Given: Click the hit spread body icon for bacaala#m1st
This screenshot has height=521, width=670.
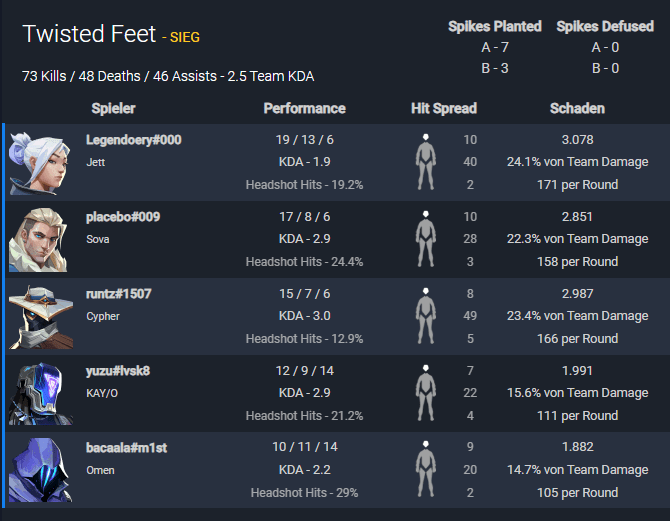Looking at the screenshot, I should (x=426, y=469).
